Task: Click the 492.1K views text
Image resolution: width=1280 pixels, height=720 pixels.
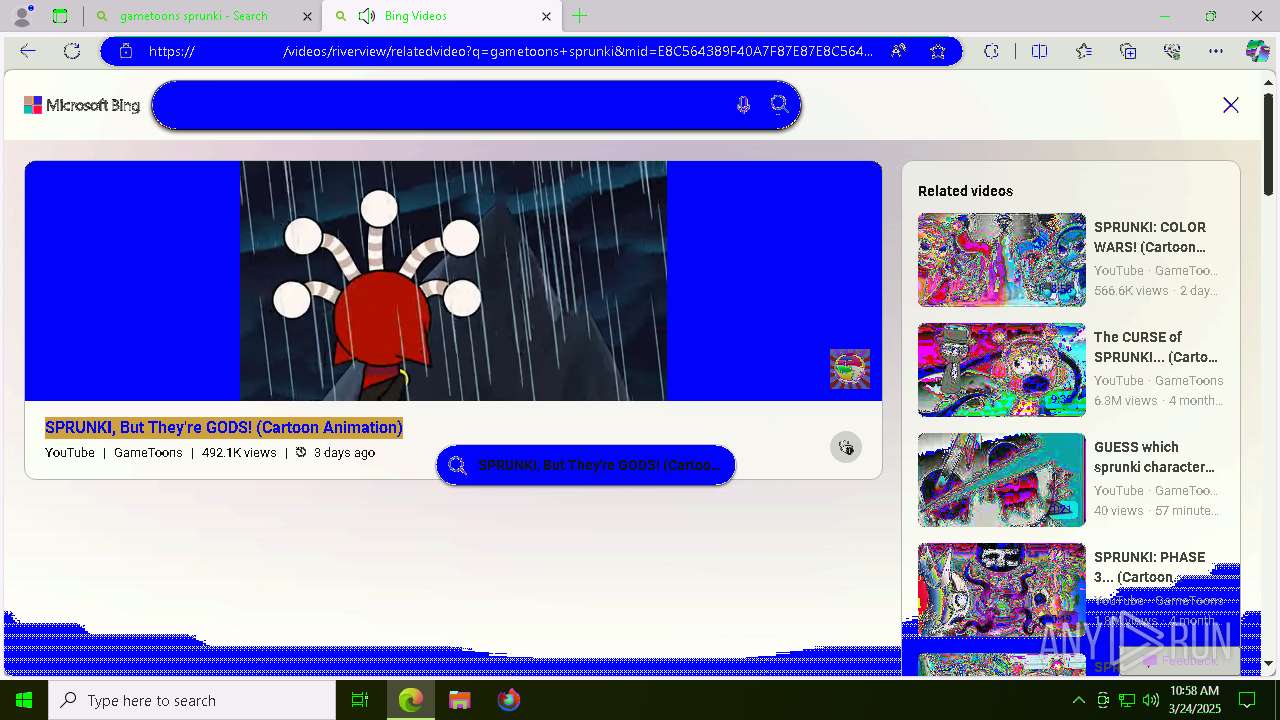Action: (x=239, y=453)
